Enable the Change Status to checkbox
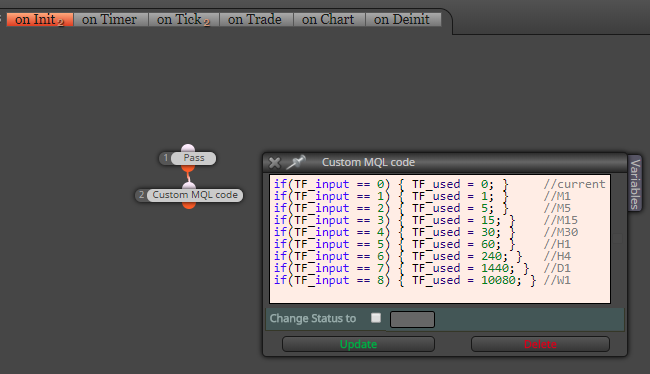The image size is (650, 374). (376, 318)
